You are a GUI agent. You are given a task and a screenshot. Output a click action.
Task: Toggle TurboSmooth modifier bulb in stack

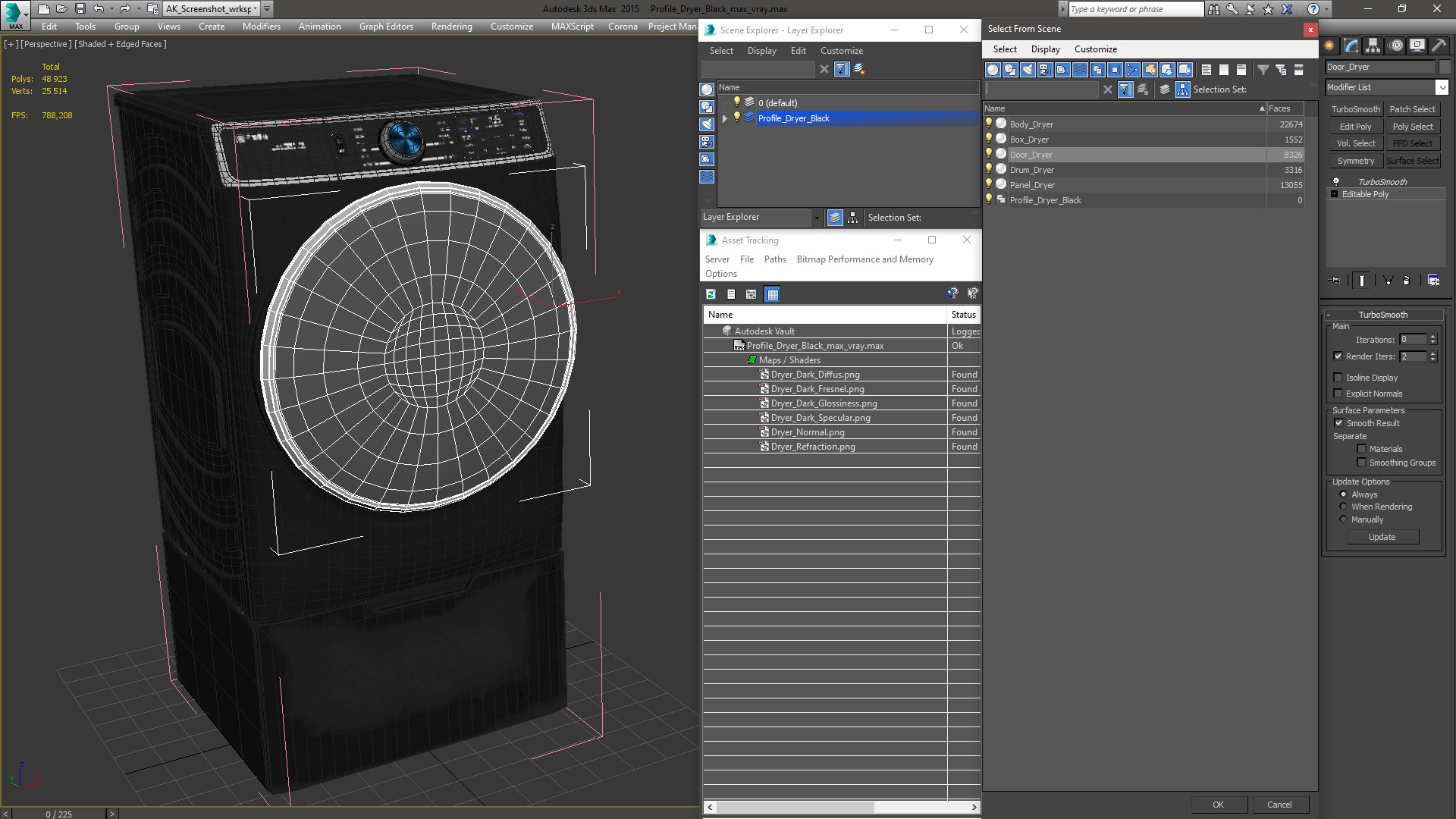pyautogui.click(x=1336, y=182)
